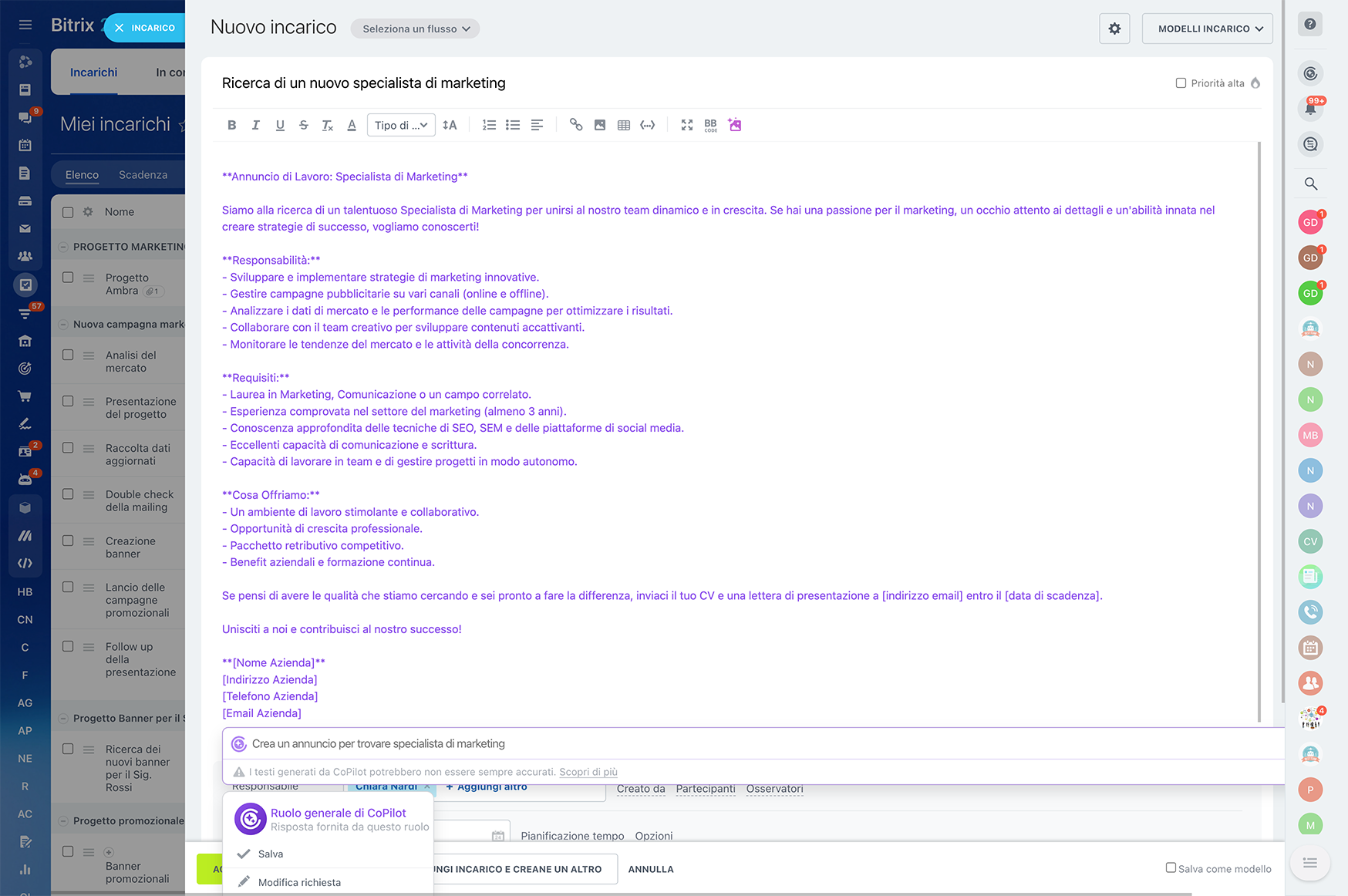Check the Salva come modello box
Viewport: 1348px width, 896px height.
tap(1171, 868)
